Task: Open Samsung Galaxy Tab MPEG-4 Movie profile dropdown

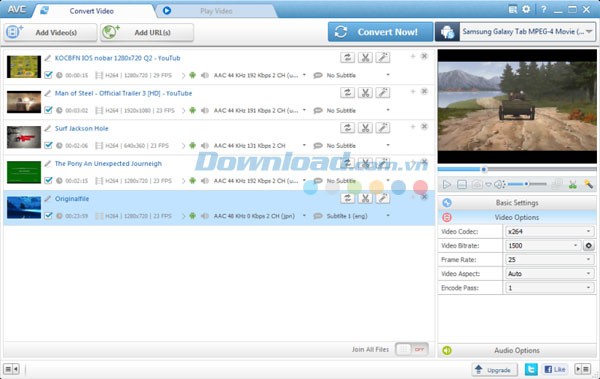Action: pos(527,32)
